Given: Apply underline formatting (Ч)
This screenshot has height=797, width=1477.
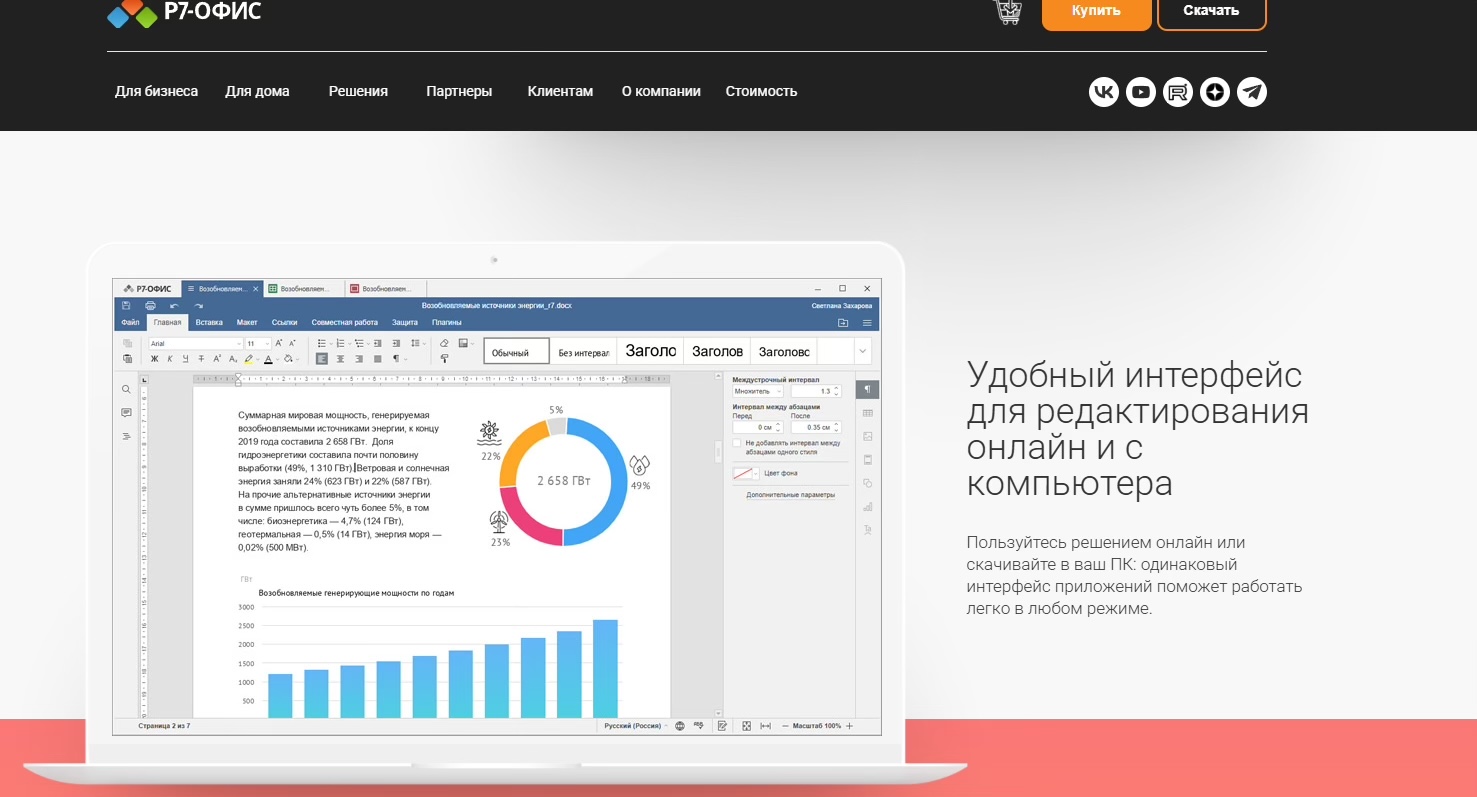Looking at the screenshot, I should click(185, 358).
